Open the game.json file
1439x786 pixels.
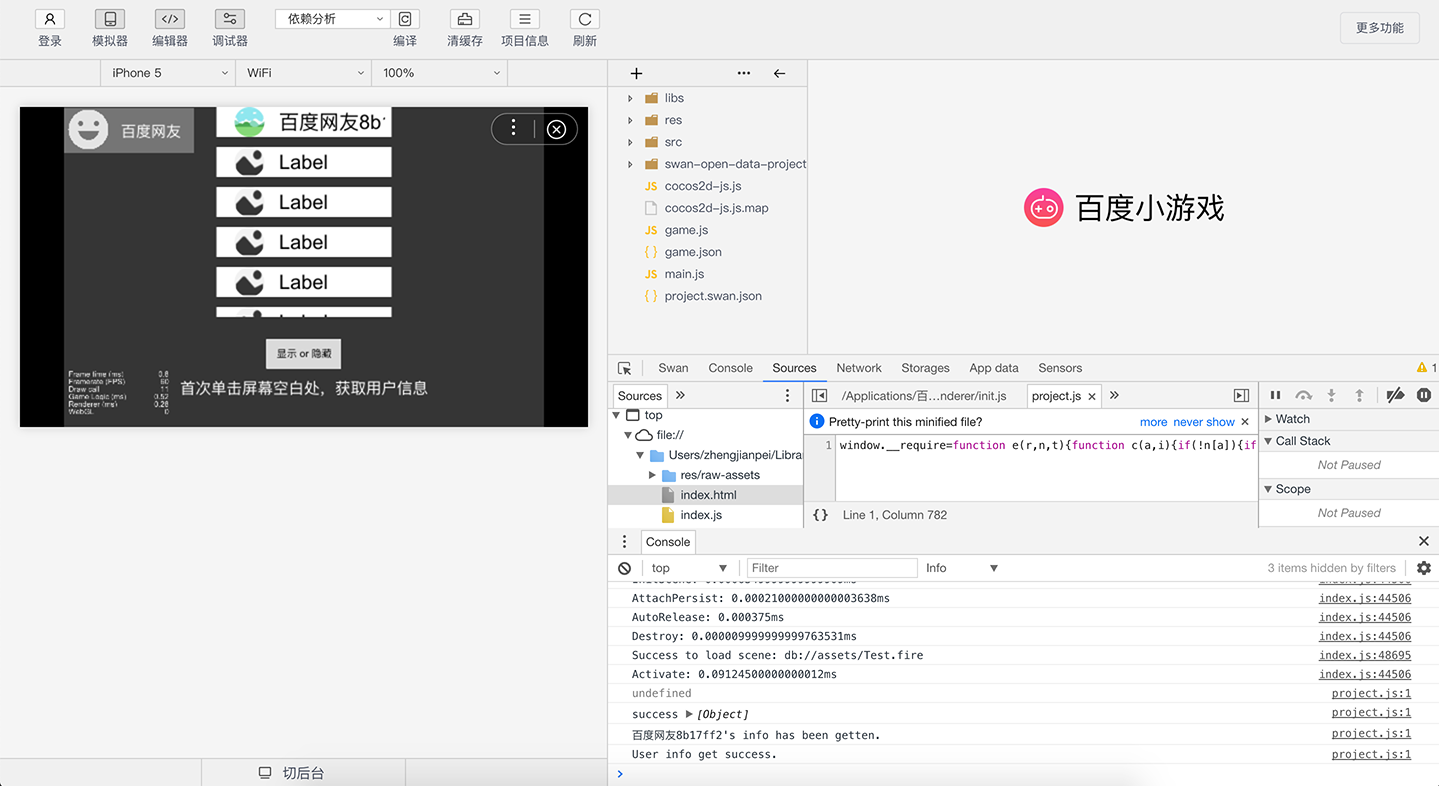693,252
